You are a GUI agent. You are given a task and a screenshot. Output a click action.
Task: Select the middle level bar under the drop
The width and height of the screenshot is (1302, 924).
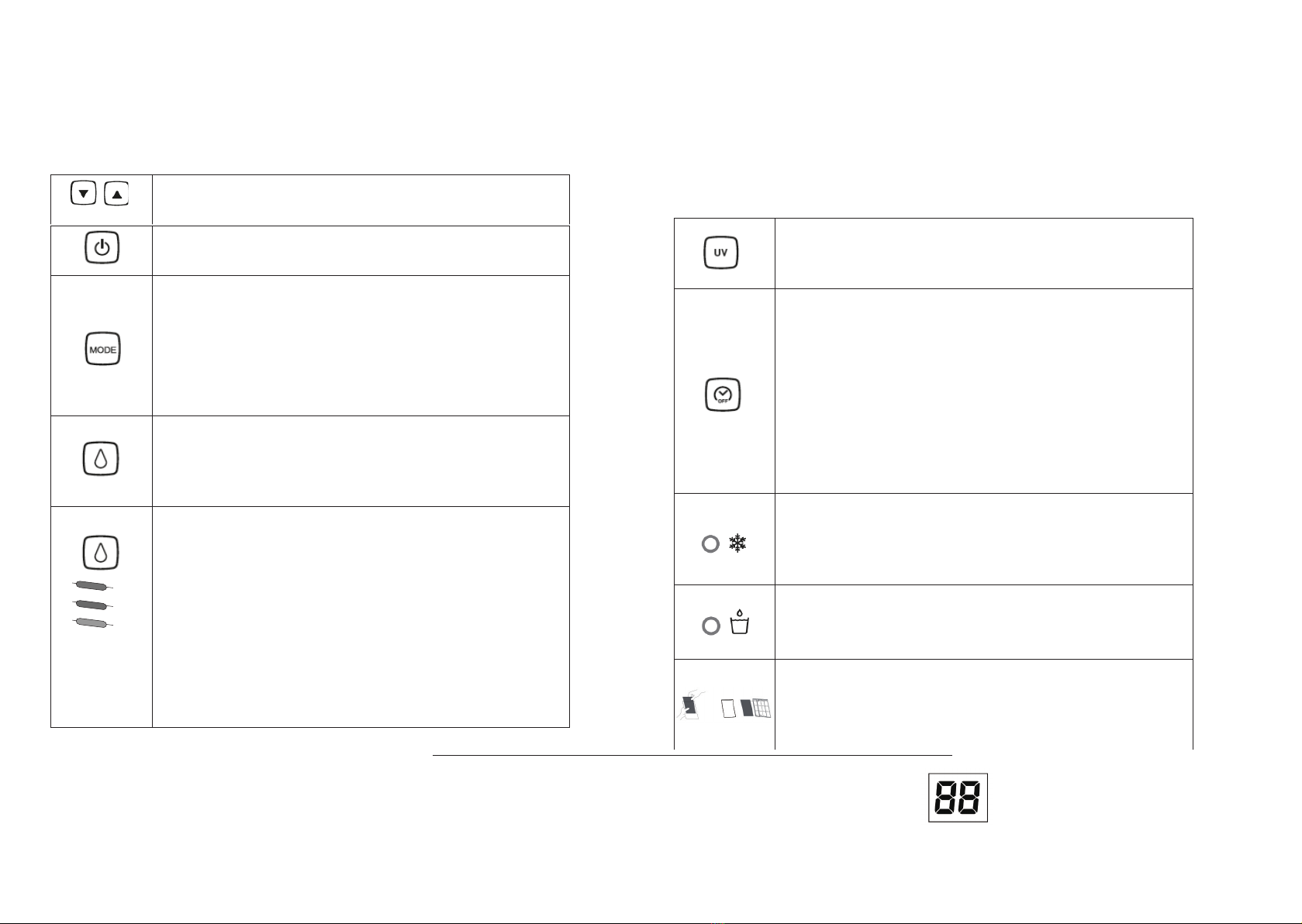point(93,604)
